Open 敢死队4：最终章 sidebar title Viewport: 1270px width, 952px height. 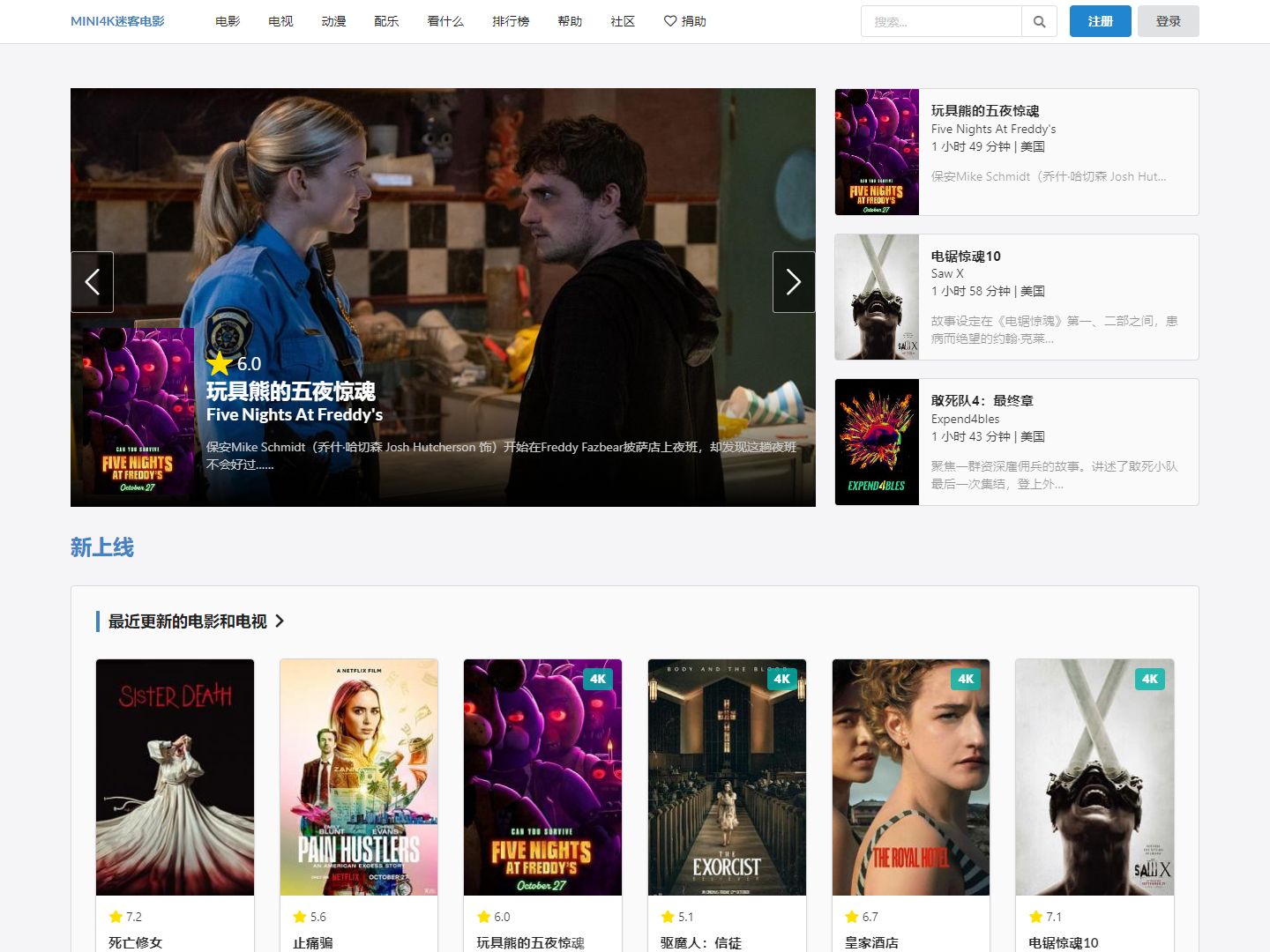click(982, 401)
